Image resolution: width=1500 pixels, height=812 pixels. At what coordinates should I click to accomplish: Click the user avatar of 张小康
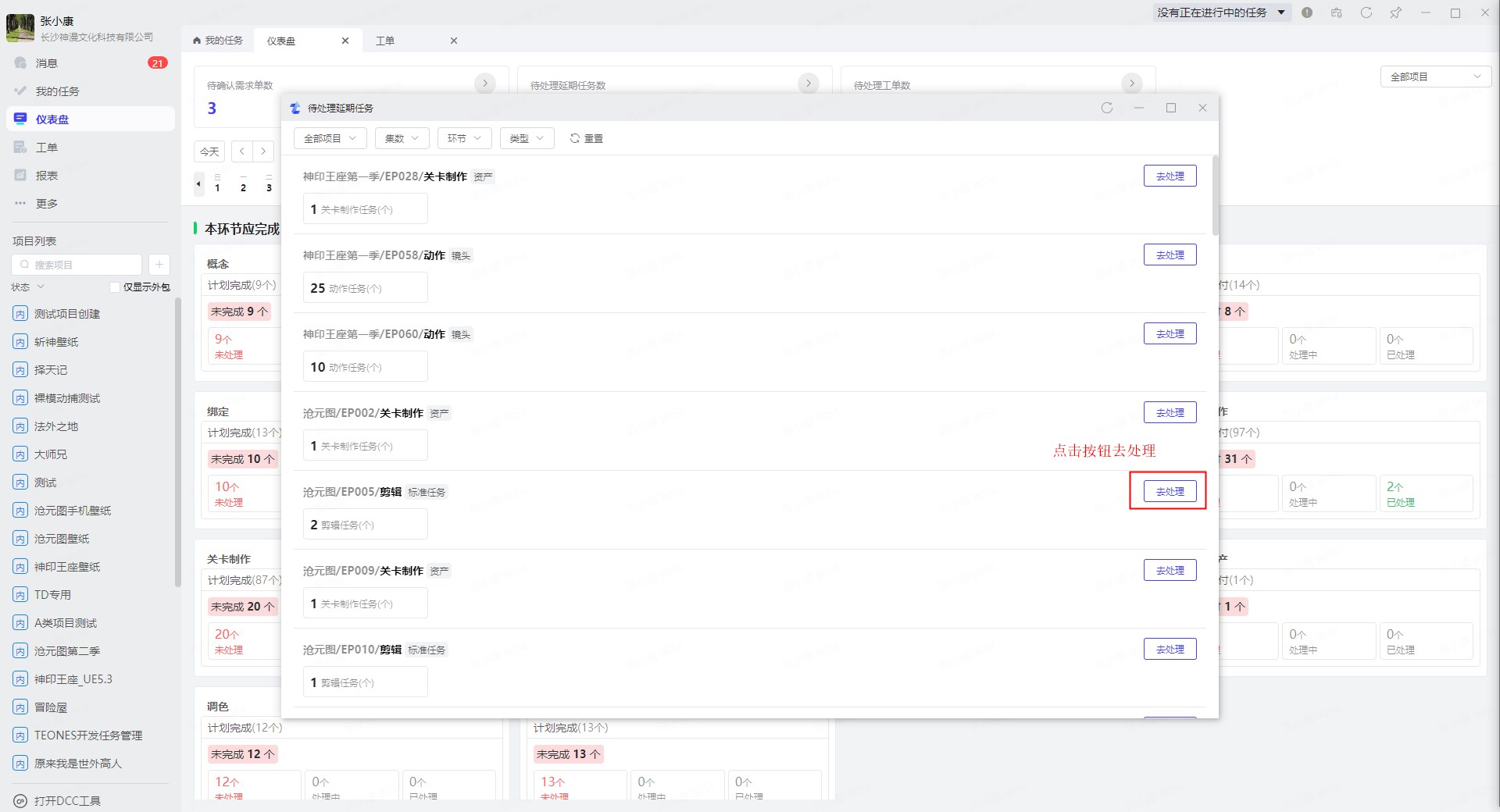pyautogui.click(x=20, y=28)
